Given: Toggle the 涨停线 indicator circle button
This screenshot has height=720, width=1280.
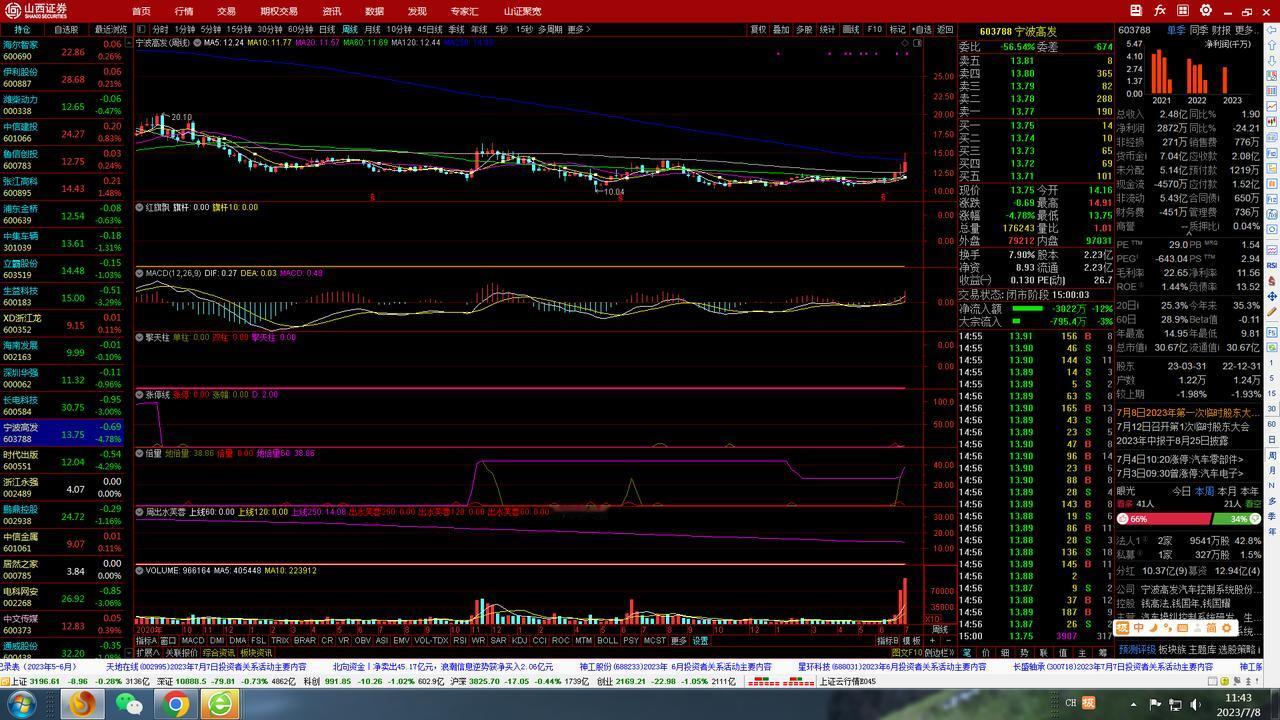Looking at the screenshot, I should click(140, 395).
